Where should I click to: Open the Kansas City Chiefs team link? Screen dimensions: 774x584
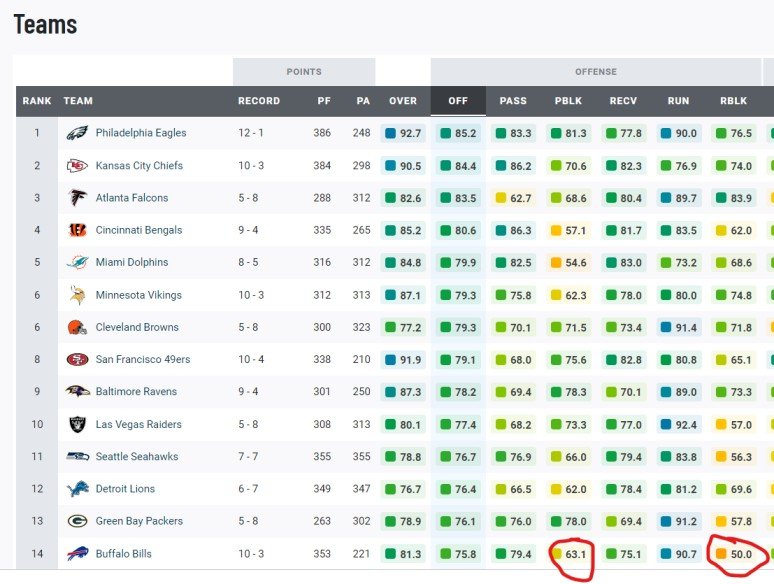139,165
